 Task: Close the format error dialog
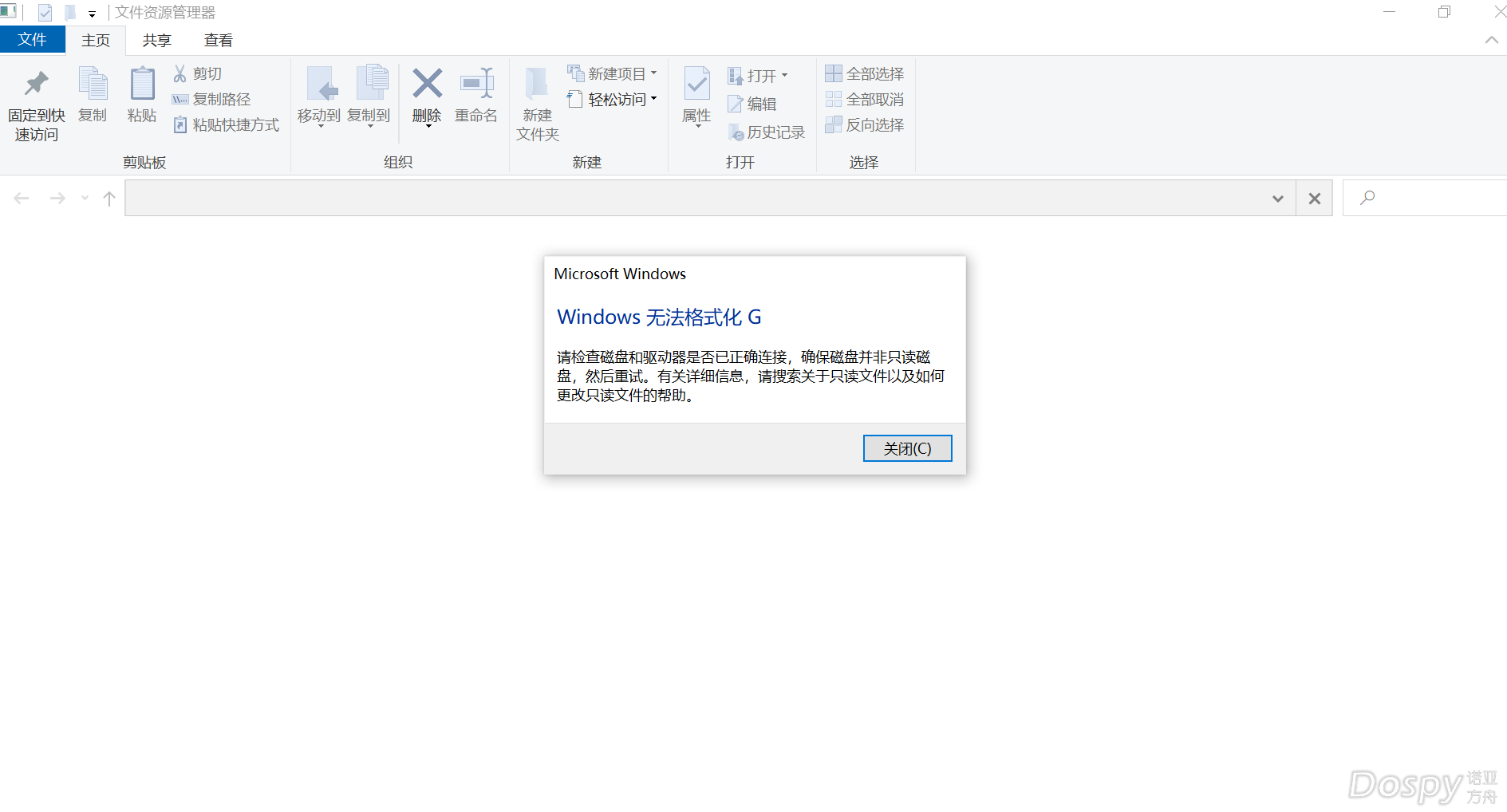(907, 448)
